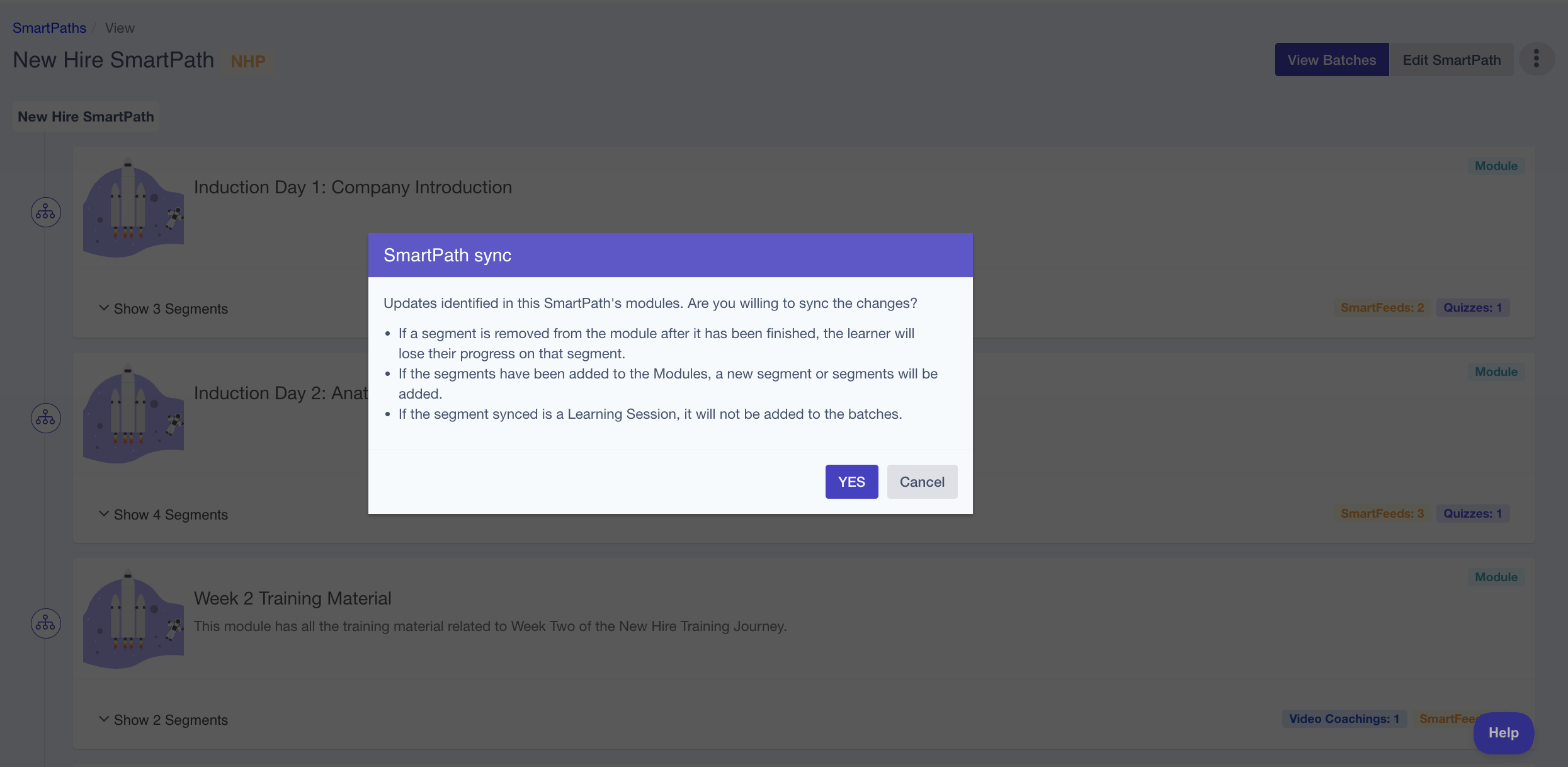
Task: Open the three-dot more options menu
Action: [x=1537, y=59]
